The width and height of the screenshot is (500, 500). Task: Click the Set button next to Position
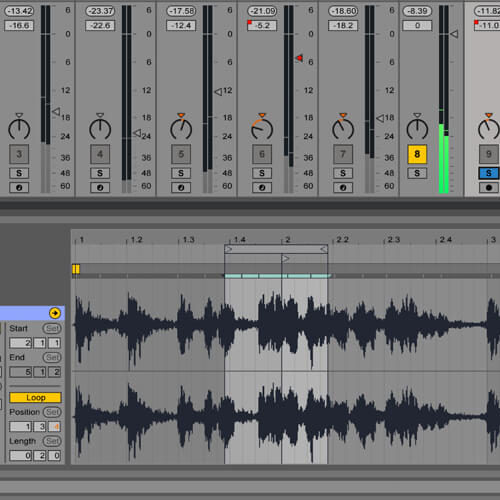tap(52, 412)
